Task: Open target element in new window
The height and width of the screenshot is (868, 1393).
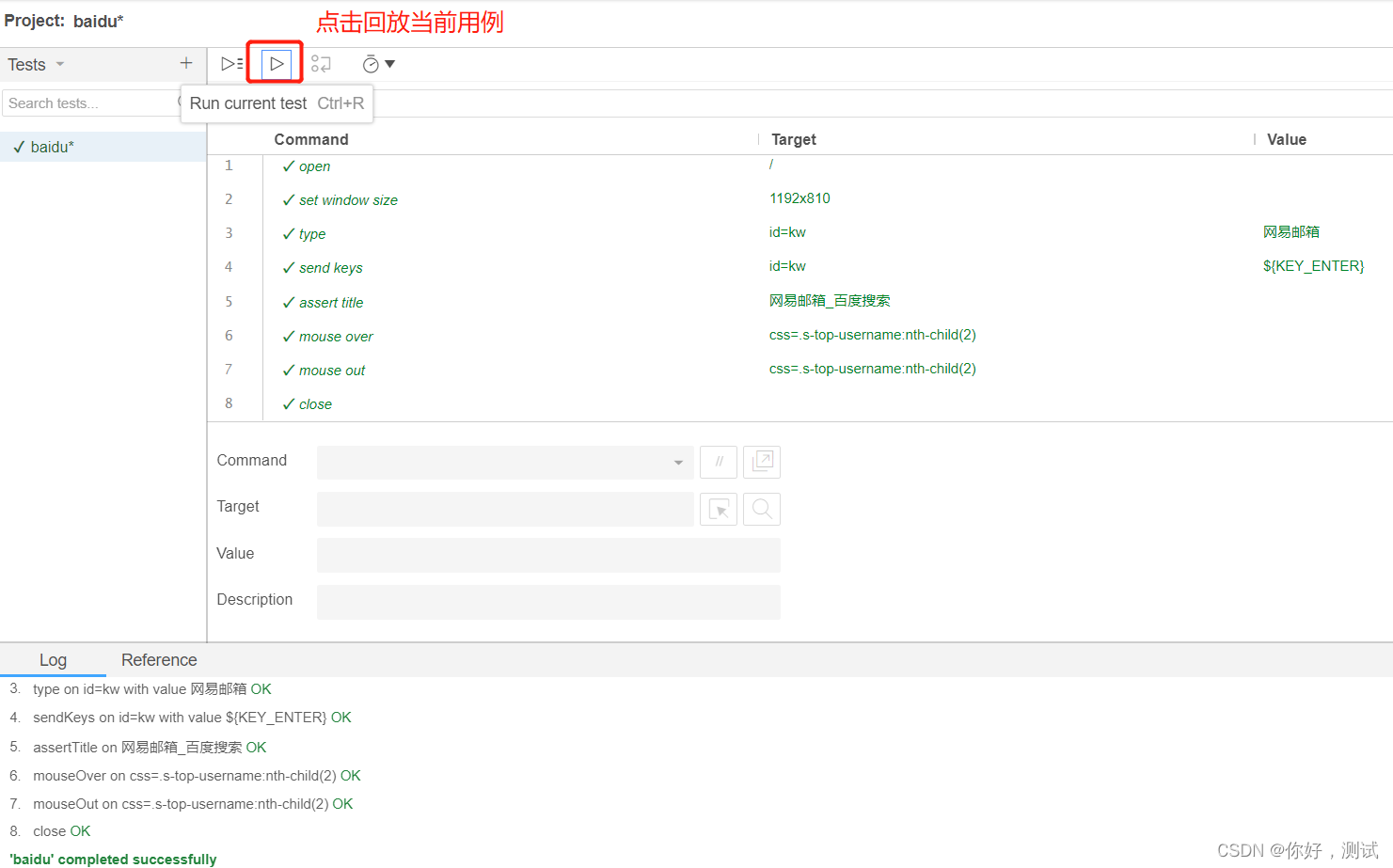Action: [x=762, y=462]
